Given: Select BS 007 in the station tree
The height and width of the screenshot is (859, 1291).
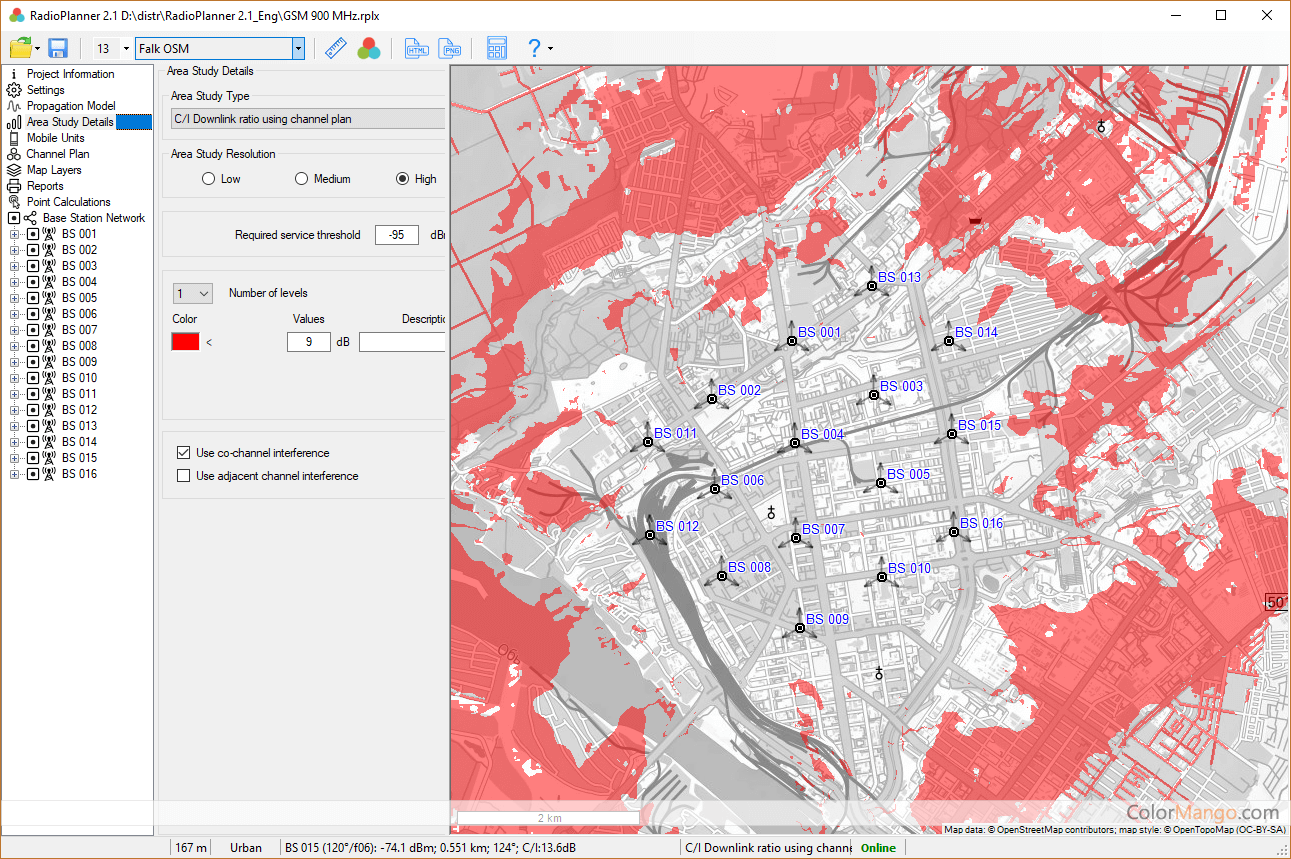Looking at the screenshot, I should click(x=79, y=330).
